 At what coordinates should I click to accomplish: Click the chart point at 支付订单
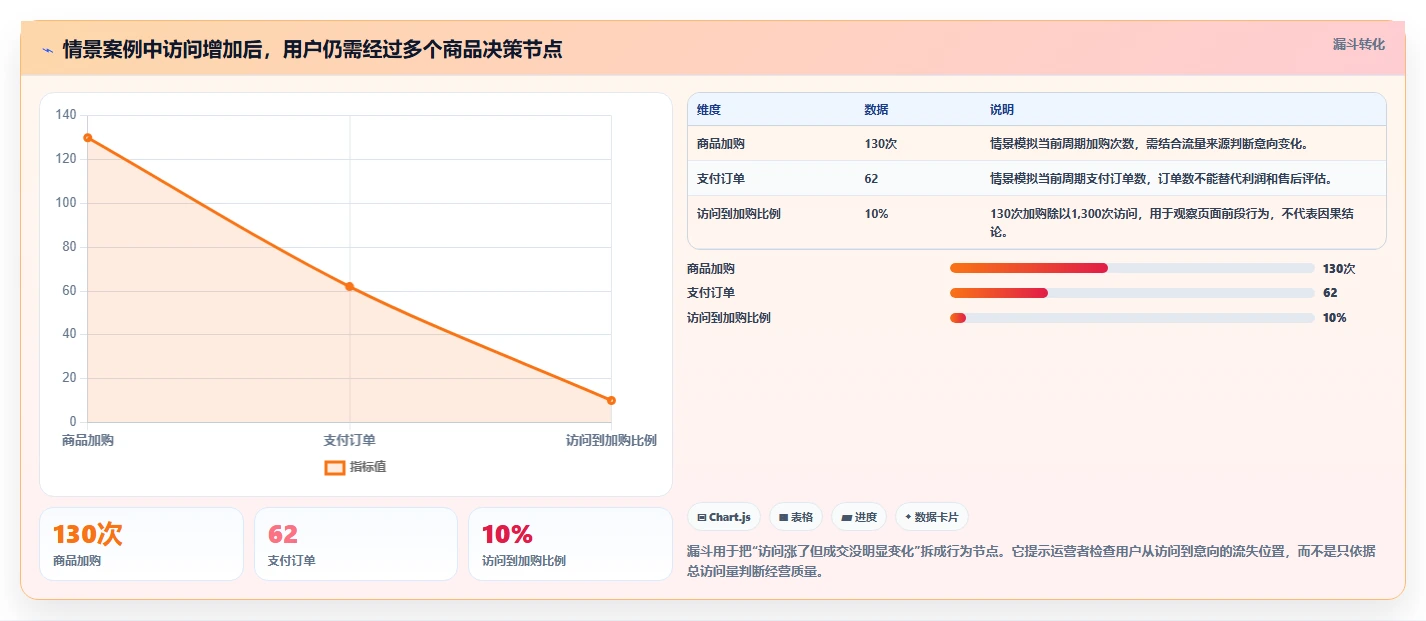(349, 287)
